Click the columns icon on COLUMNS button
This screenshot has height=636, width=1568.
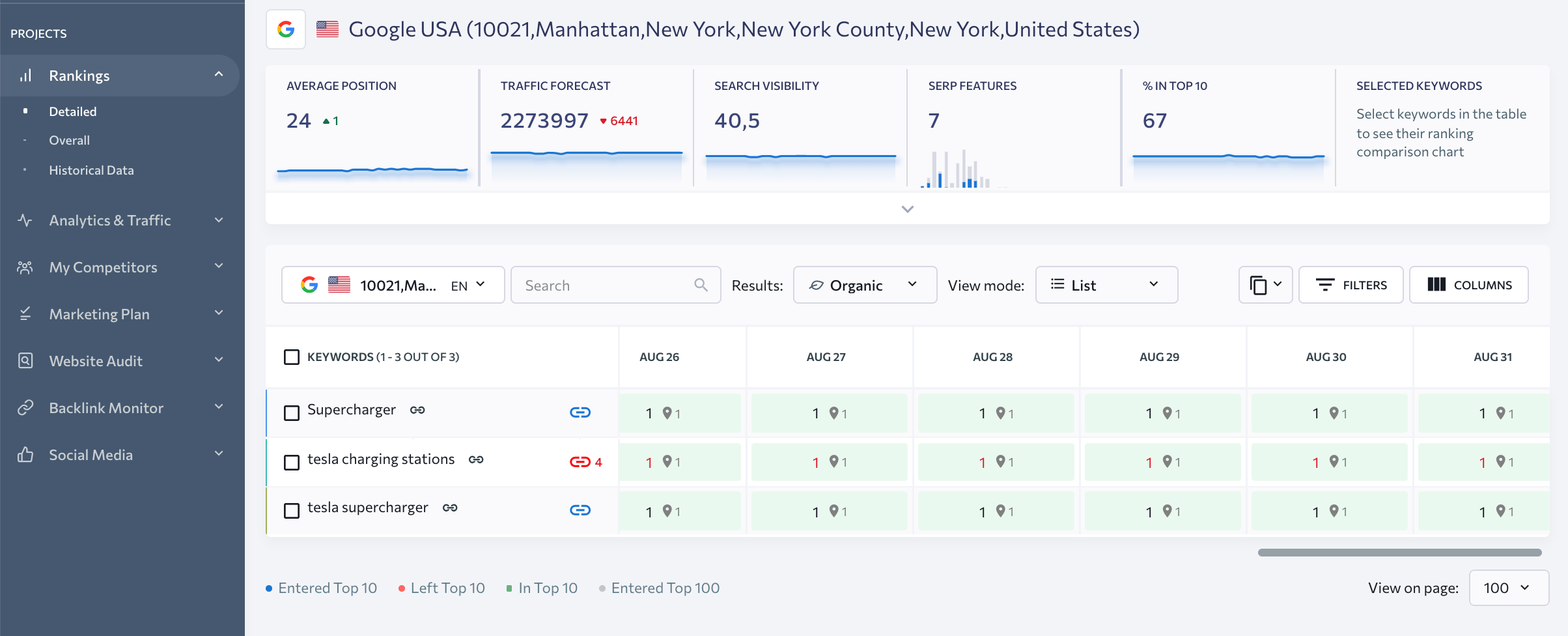click(1436, 285)
